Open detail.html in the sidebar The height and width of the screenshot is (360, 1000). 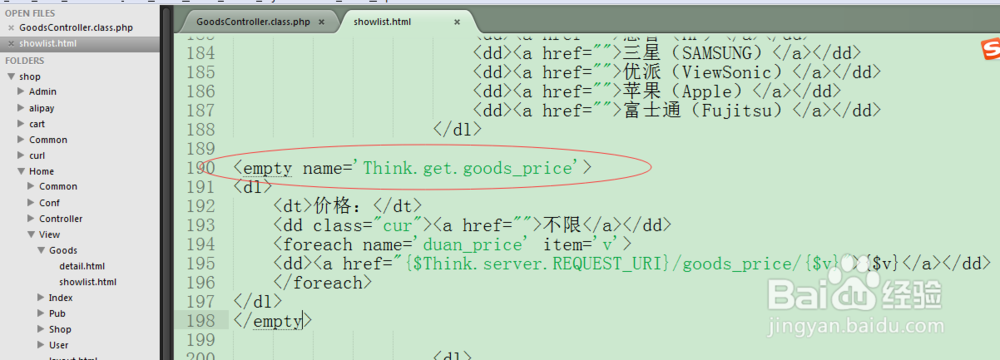click(x=82, y=266)
